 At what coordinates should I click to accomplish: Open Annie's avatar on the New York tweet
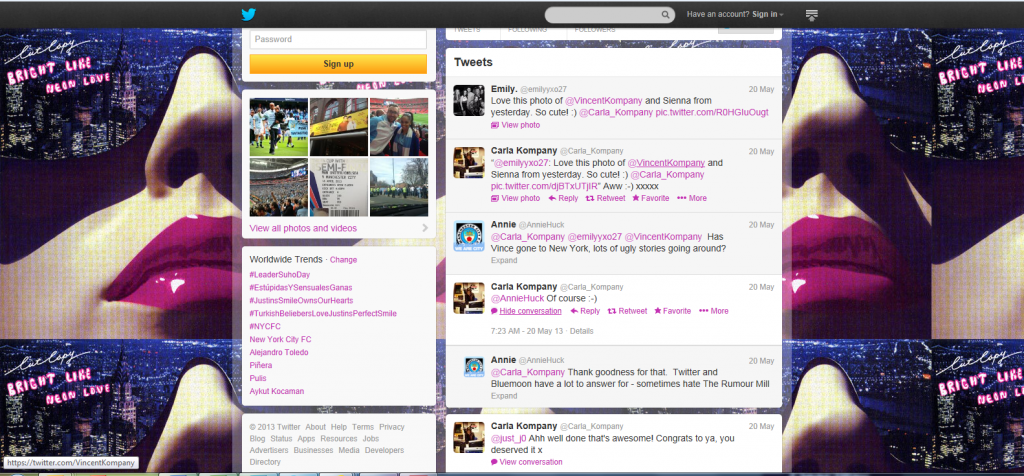(469, 236)
